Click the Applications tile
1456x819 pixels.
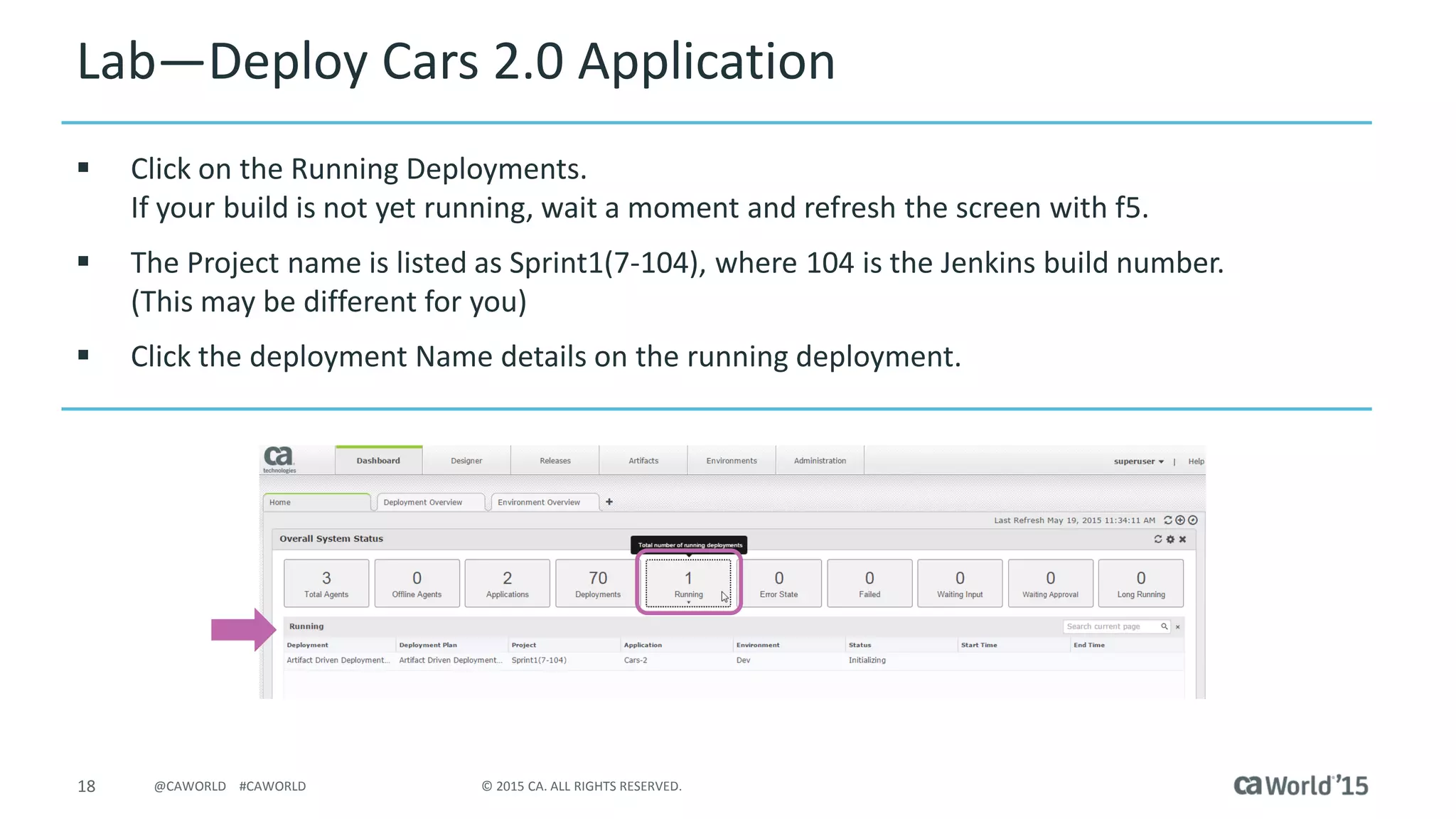tap(507, 583)
